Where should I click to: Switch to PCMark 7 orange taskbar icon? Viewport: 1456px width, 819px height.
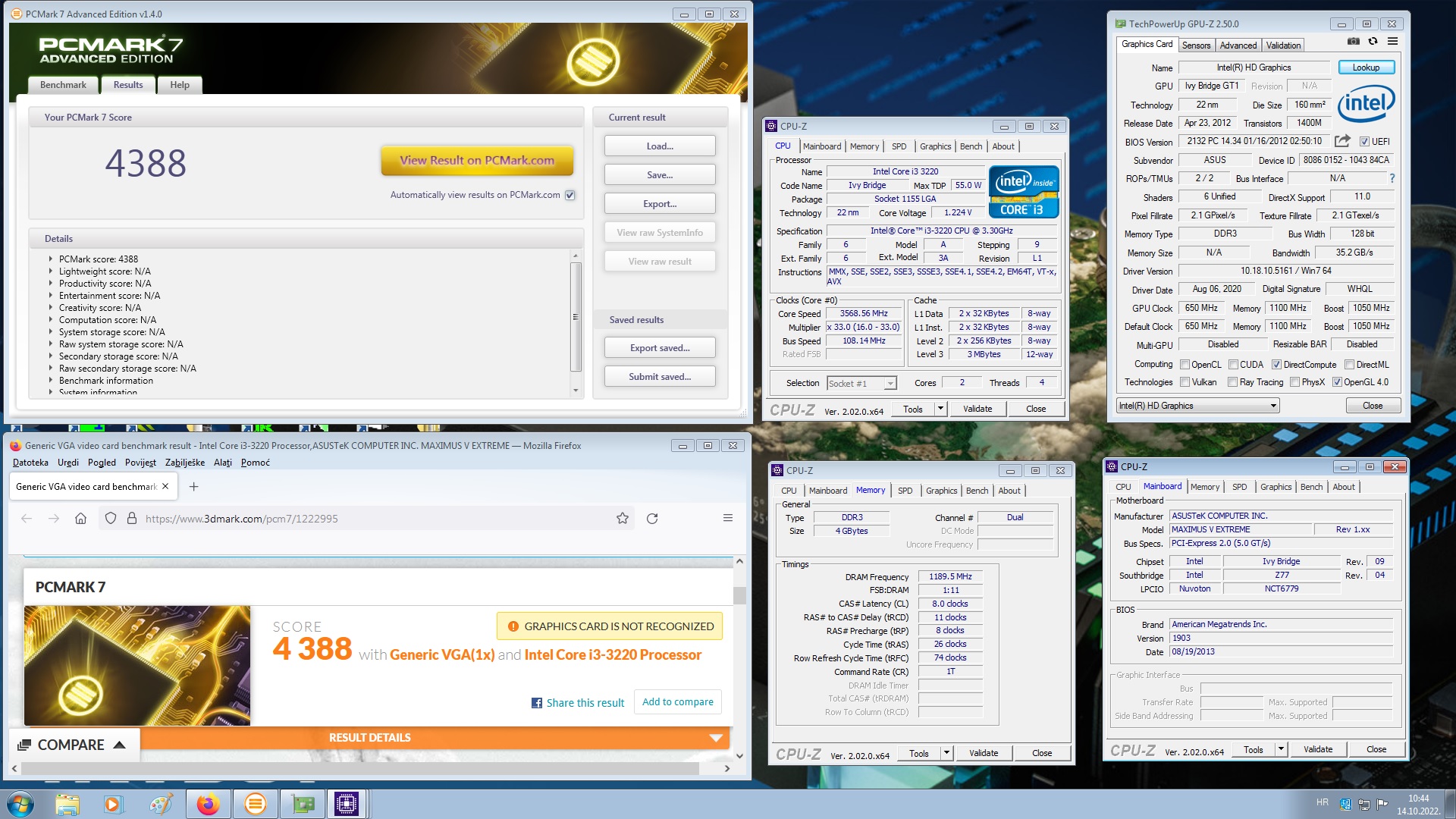(x=256, y=804)
